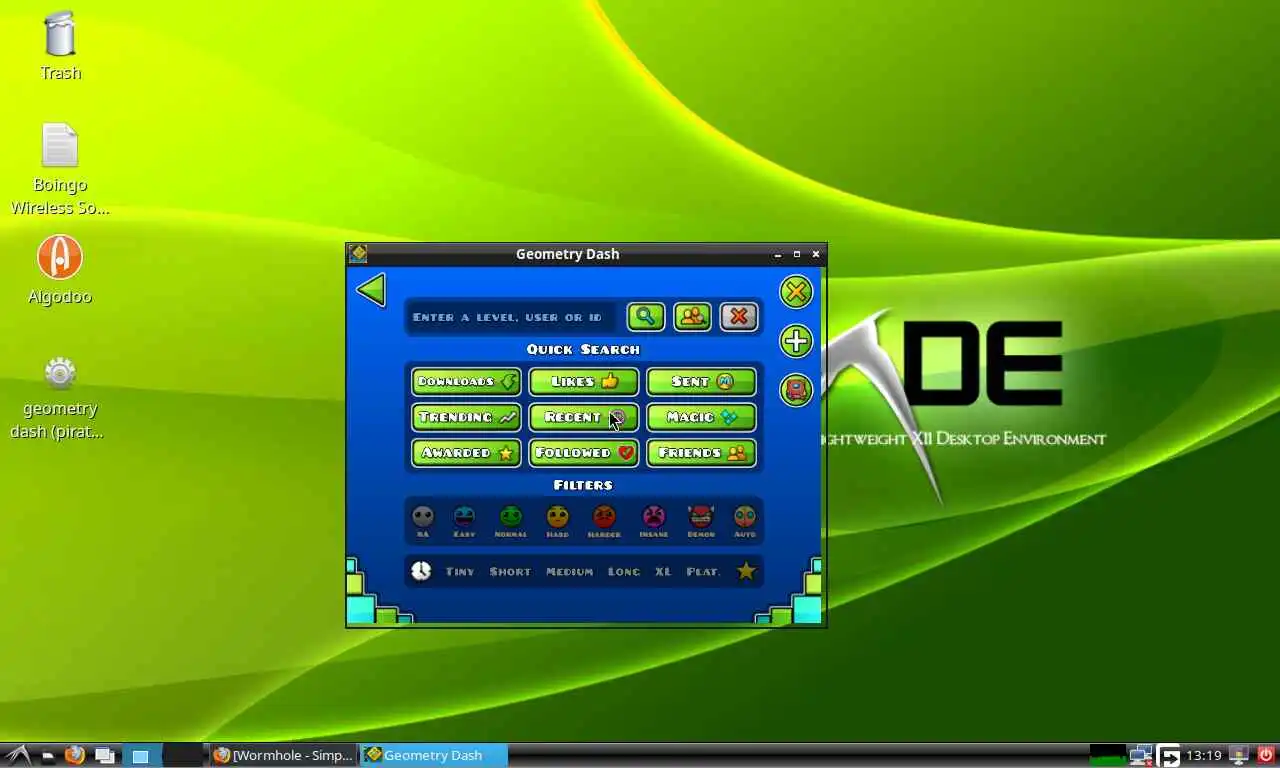Open Followed quick search
The image size is (1280, 768).
coord(584,452)
